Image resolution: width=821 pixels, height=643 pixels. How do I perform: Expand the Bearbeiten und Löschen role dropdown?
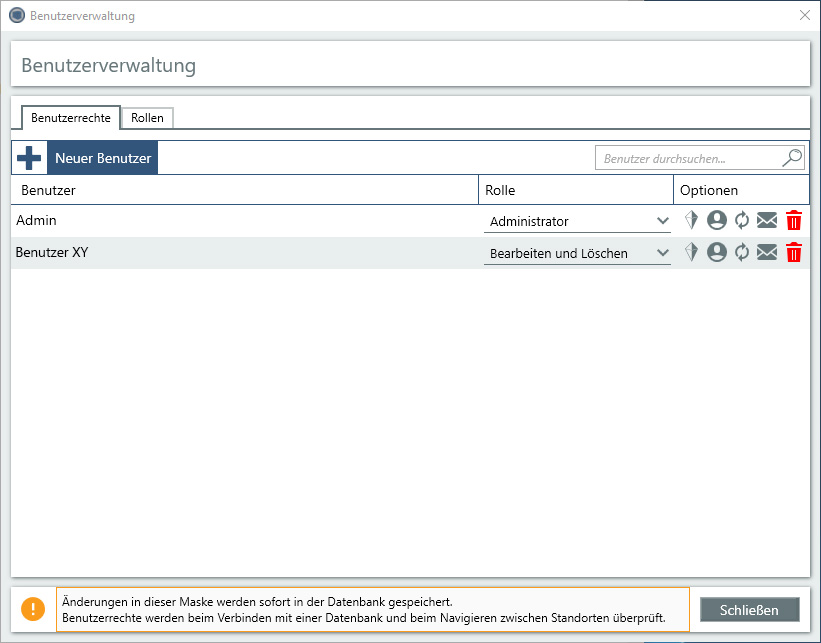tap(577, 253)
